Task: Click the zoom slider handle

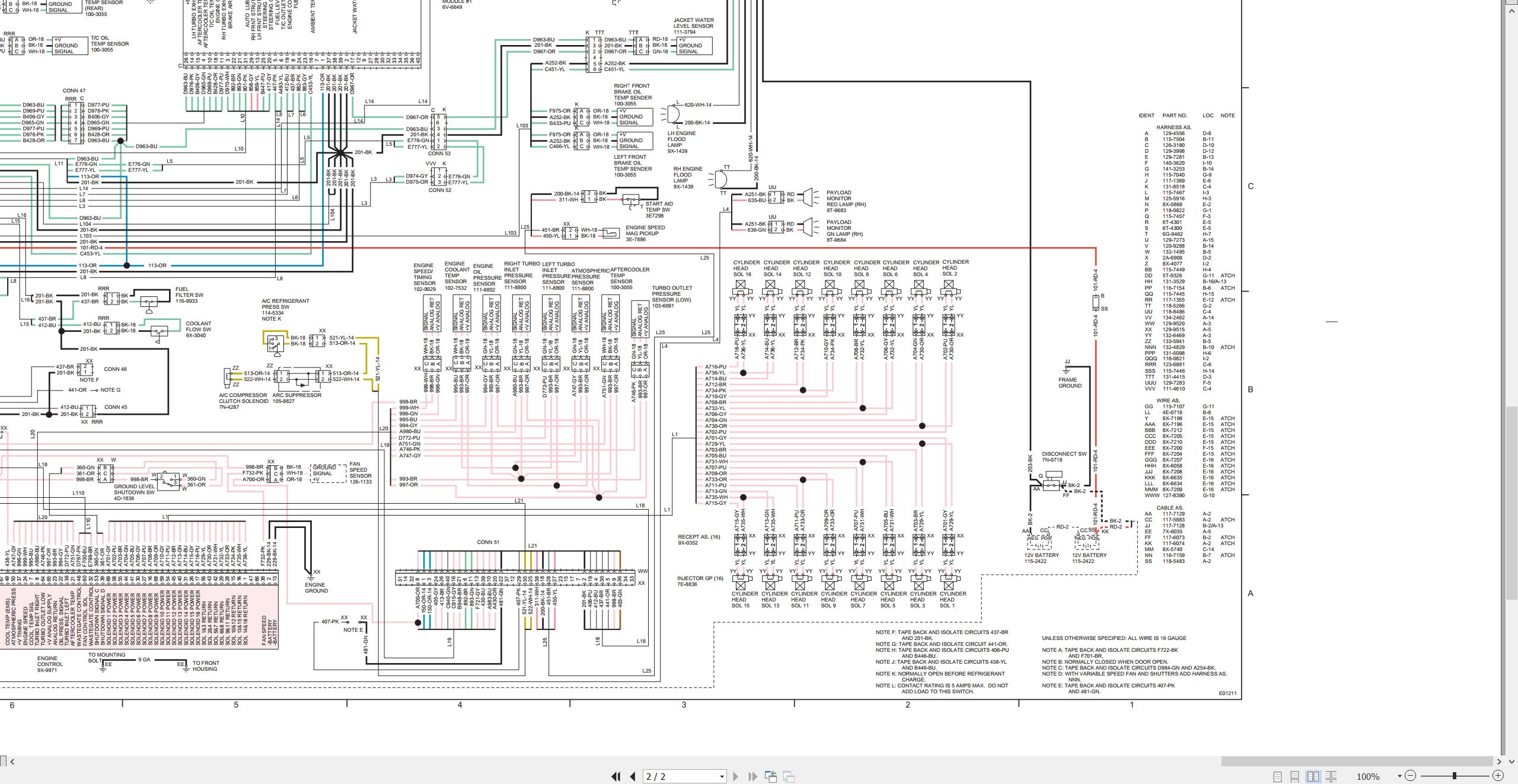Action: [x=1455, y=776]
